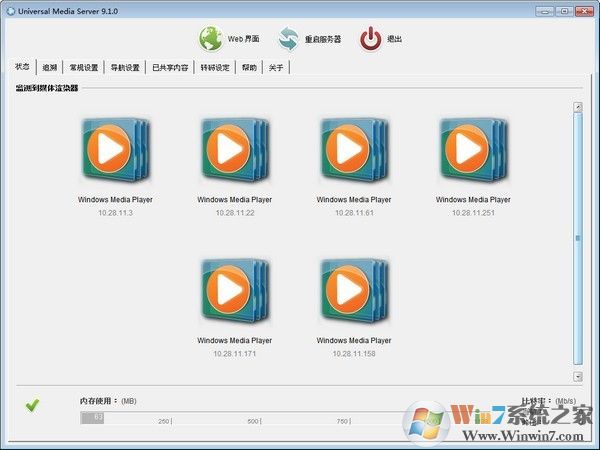The height and width of the screenshot is (450, 600).
Task: Click the IP address 10.28.11.251 text
Action: click(x=473, y=213)
